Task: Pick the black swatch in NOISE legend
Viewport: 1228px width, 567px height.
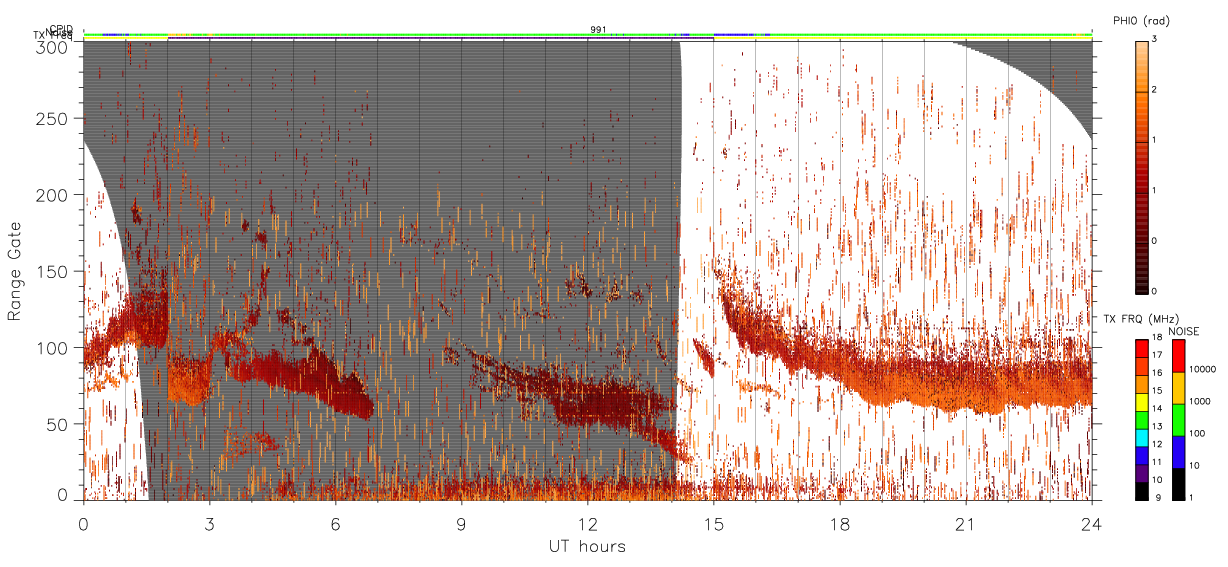Action: [1179, 484]
